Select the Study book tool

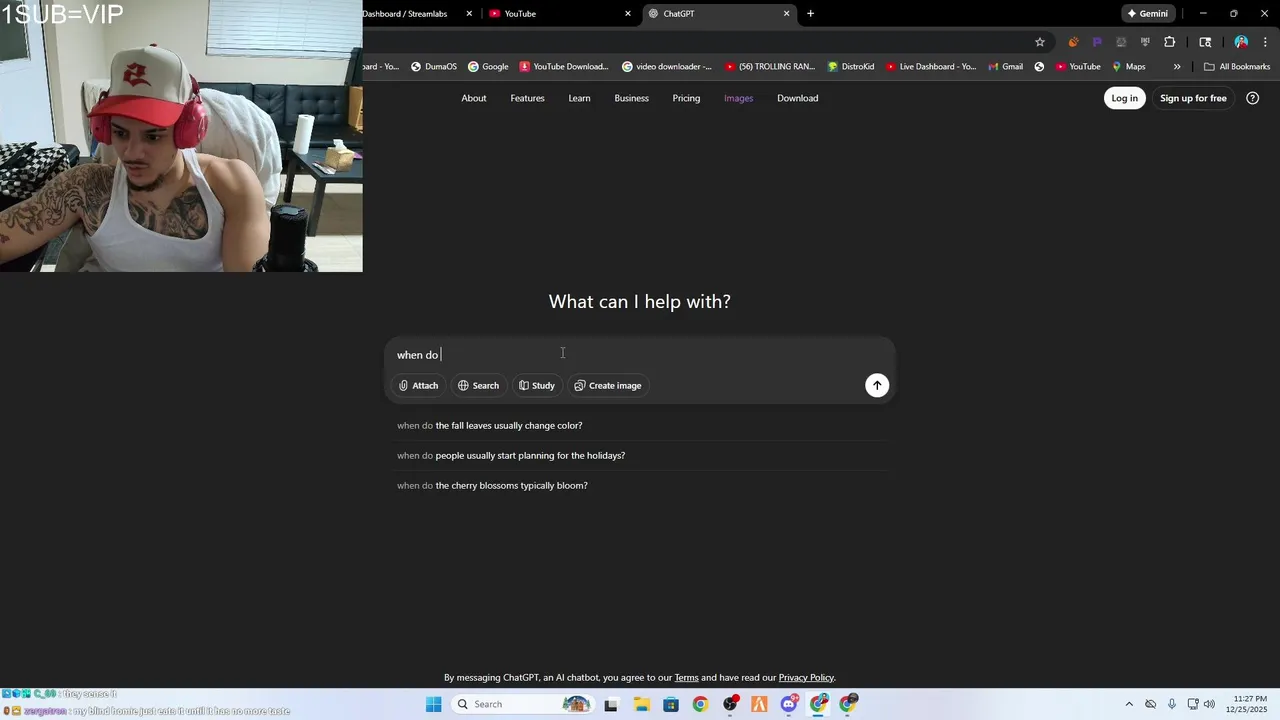pyautogui.click(x=537, y=385)
